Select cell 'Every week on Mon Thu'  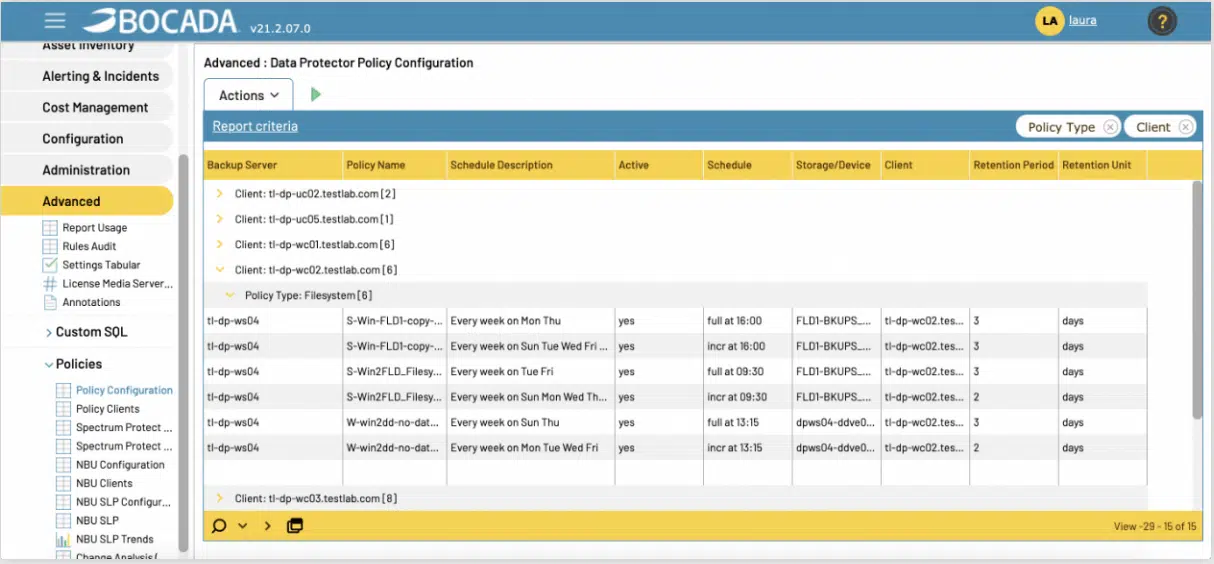(x=530, y=321)
